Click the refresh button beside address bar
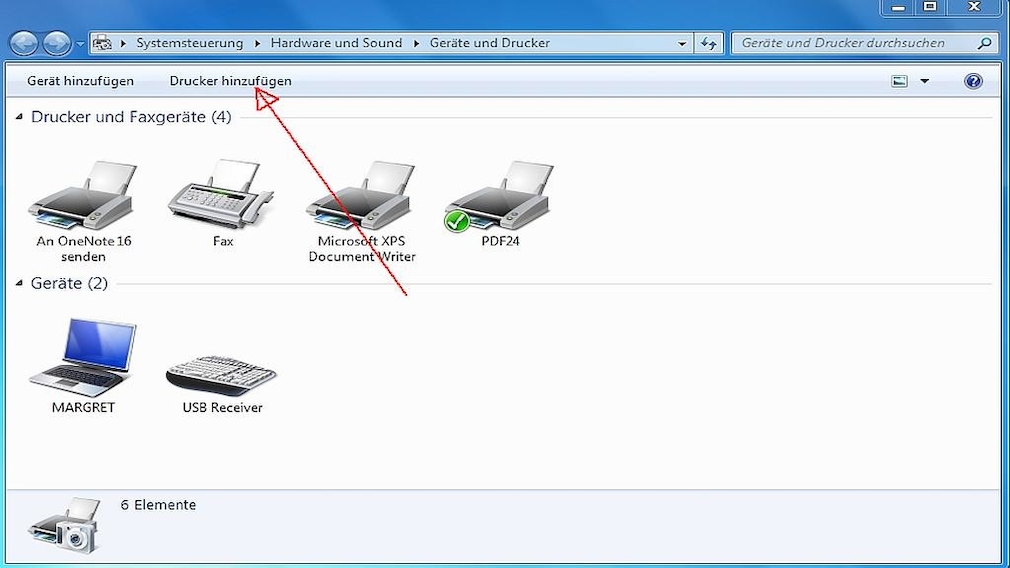The width and height of the screenshot is (1010, 568). pyautogui.click(x=709, y=44)
